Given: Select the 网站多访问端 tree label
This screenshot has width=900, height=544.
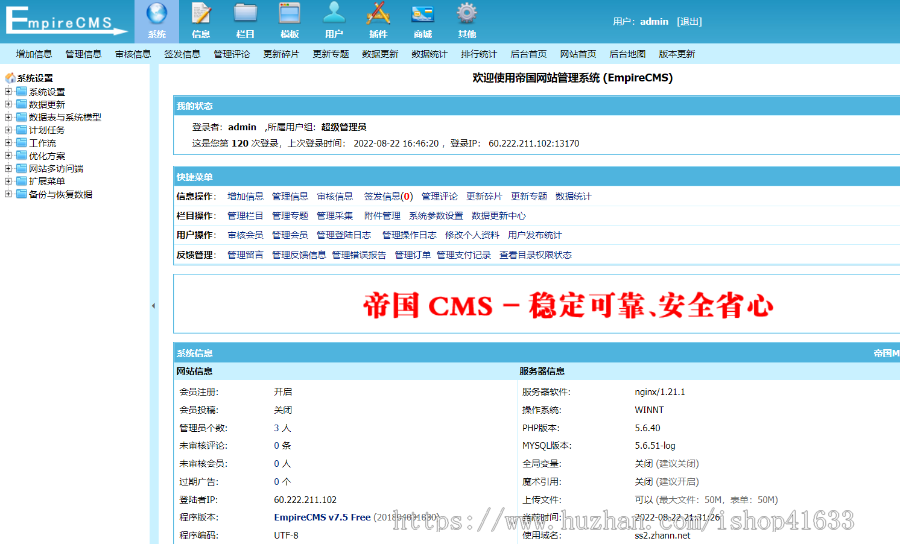Looking at the screenshot, I should click(x=56, y=169).
